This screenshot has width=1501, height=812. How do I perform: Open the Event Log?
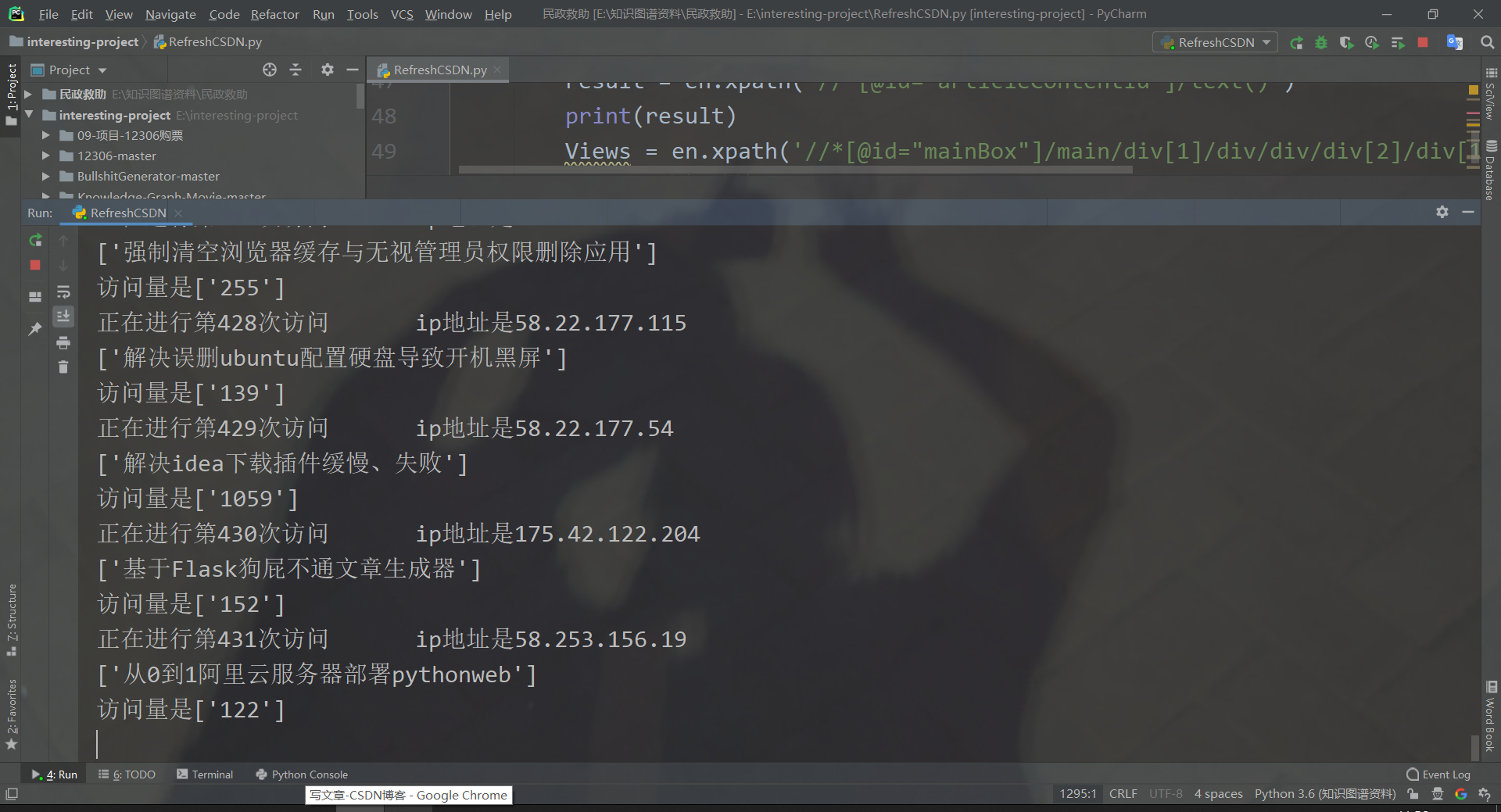click(1438, 774)
